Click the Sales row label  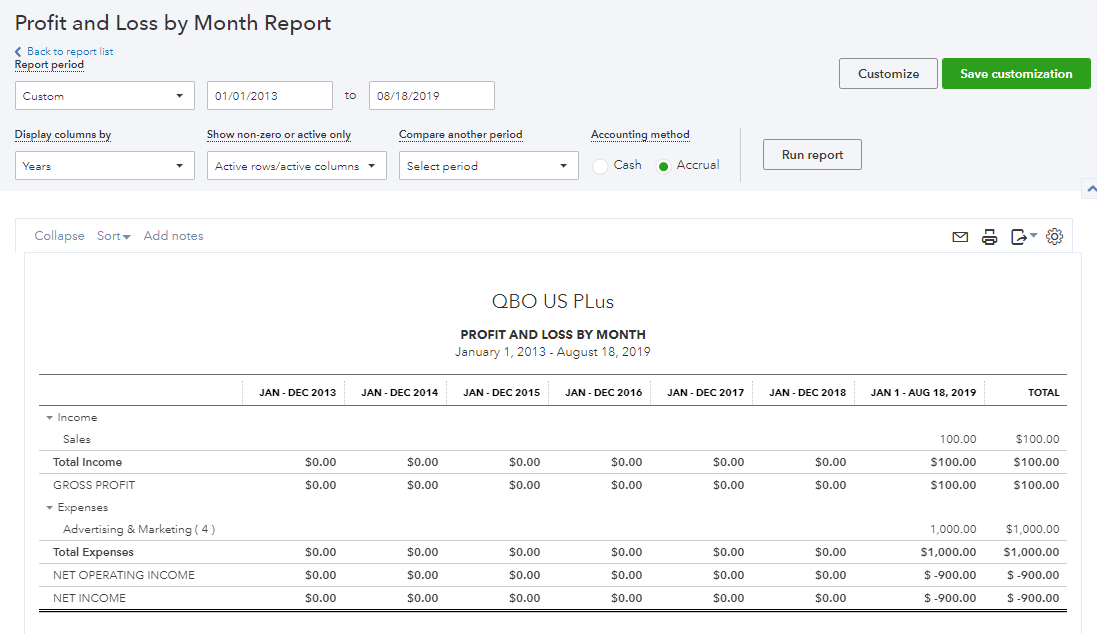tap(76, 439)
